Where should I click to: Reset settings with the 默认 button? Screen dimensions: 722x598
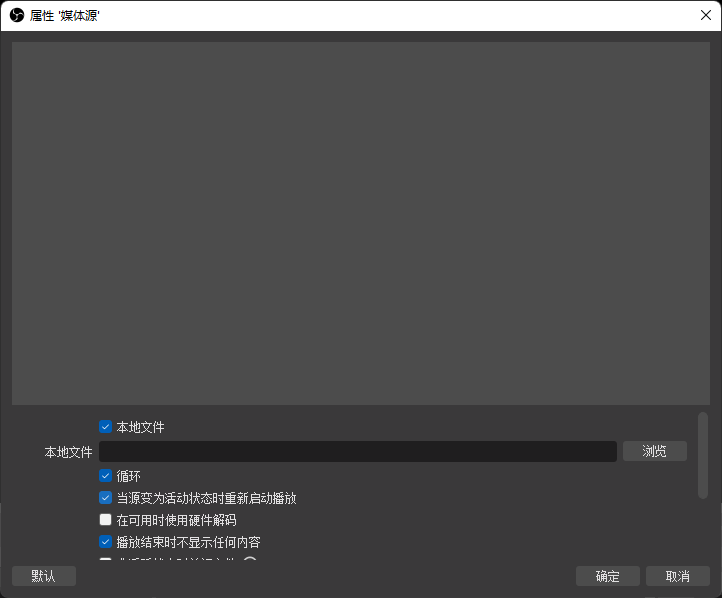click(44, 576)
